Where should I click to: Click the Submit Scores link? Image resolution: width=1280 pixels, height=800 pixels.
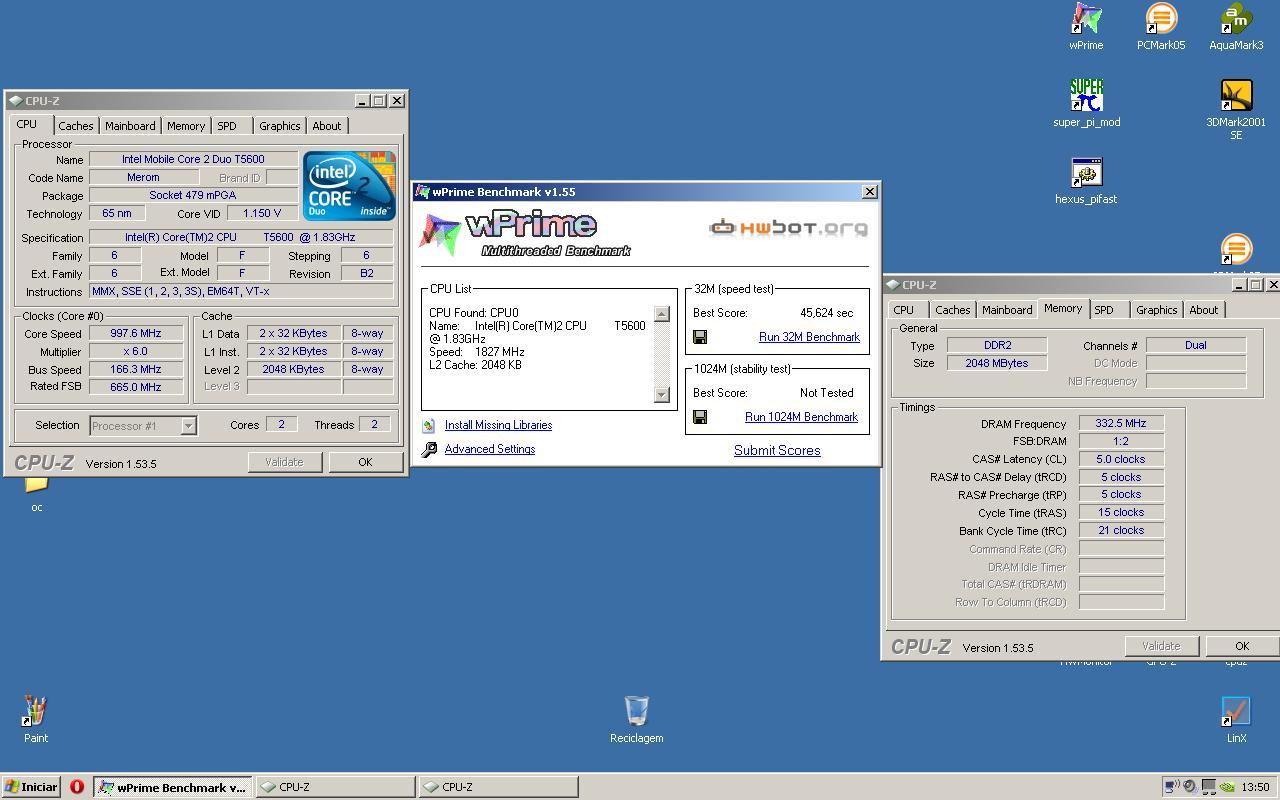(x=777, y=450)
